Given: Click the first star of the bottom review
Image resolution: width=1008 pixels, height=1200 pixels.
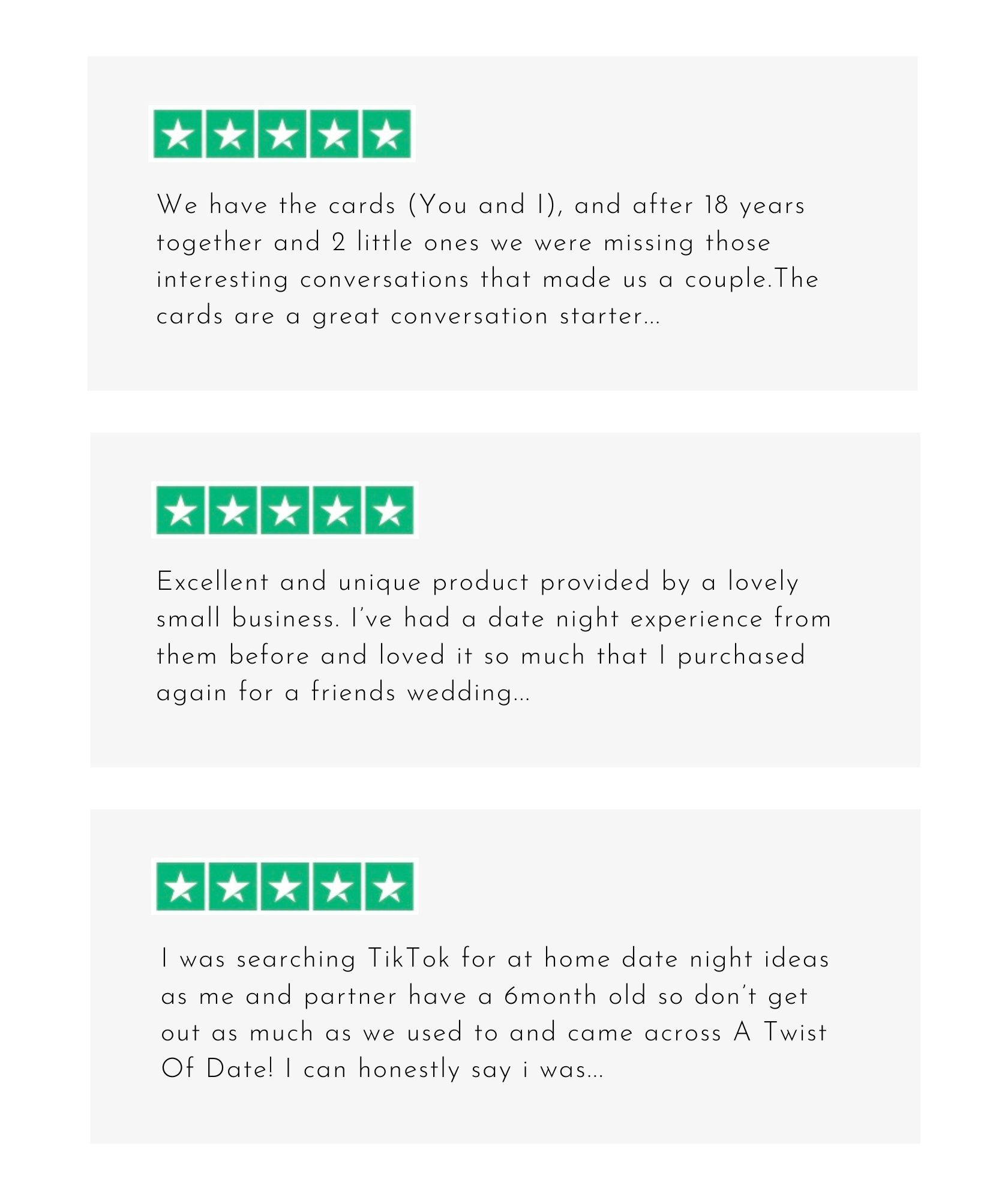Looking at the screenshot, I should pos(181,886).
